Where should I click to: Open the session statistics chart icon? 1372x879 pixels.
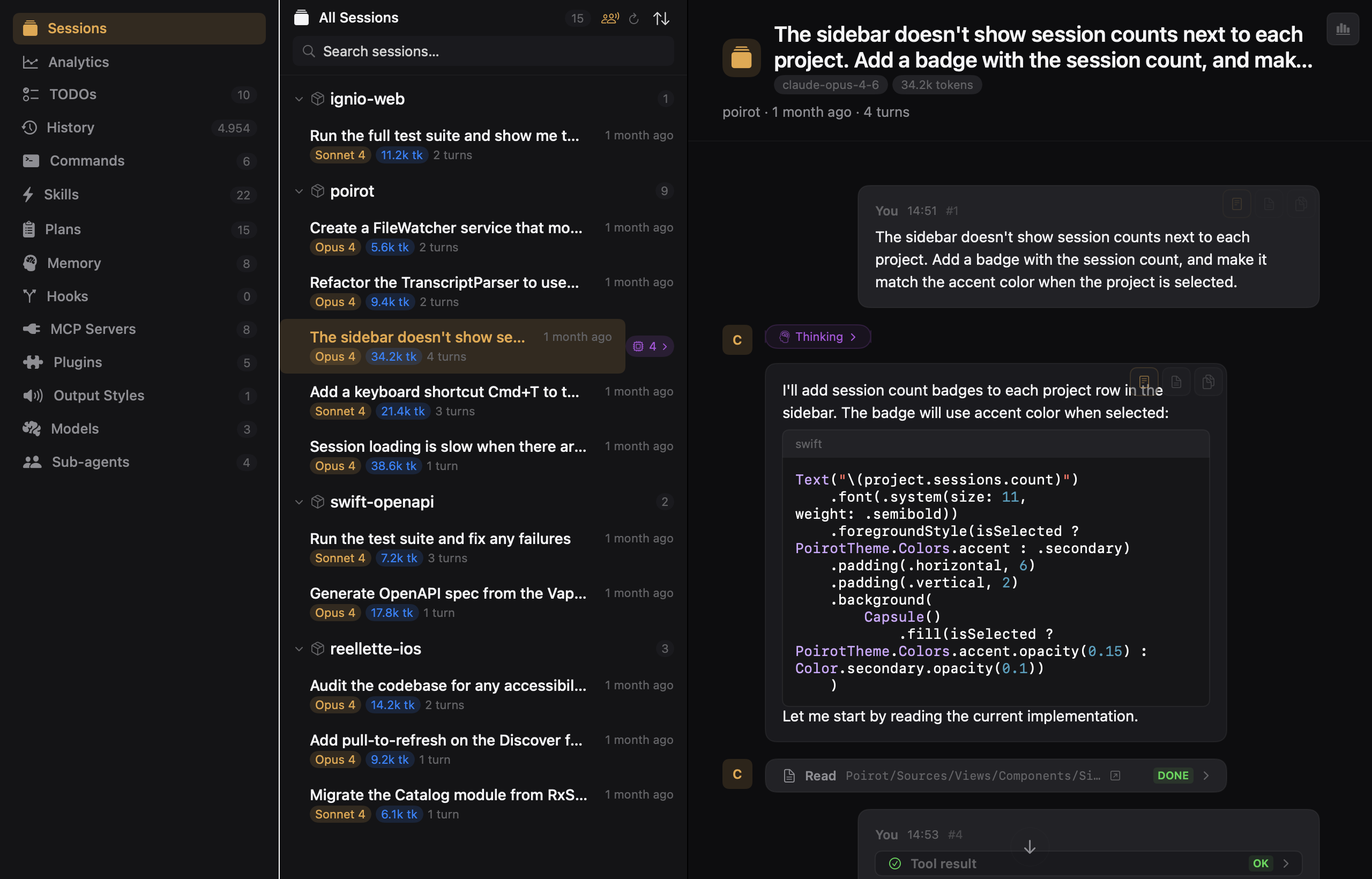pos(1343,29)
